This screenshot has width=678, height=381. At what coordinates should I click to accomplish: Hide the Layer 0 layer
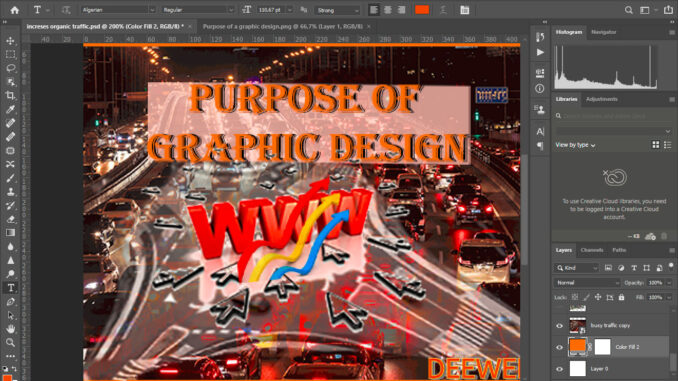tap(560, 369)
